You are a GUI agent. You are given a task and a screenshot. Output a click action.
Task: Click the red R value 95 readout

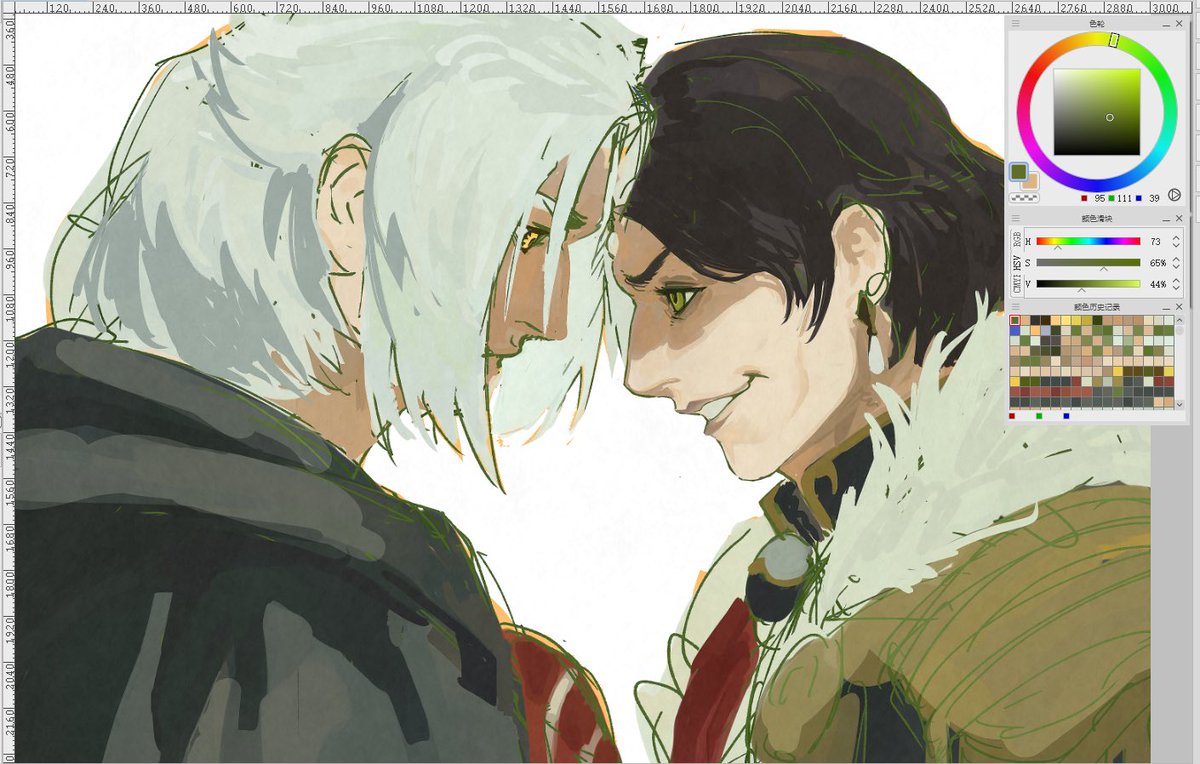point(1099,198)
